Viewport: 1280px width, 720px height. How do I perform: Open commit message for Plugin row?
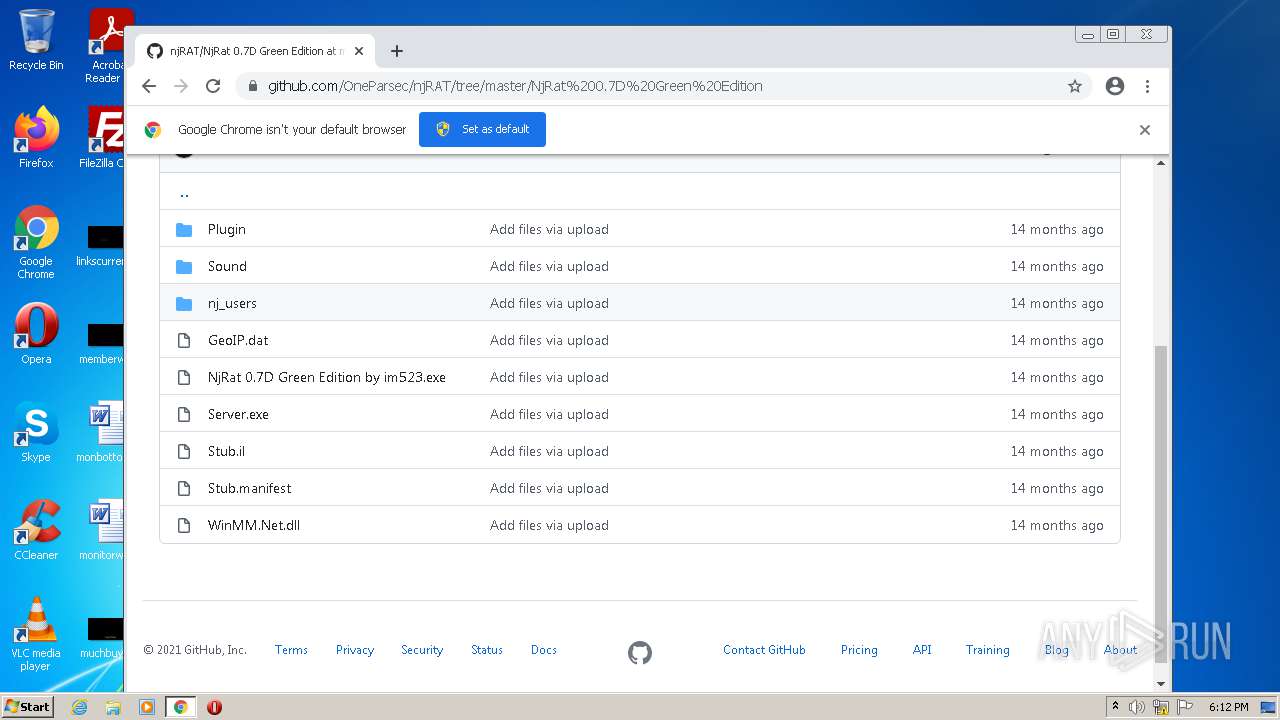549,229
